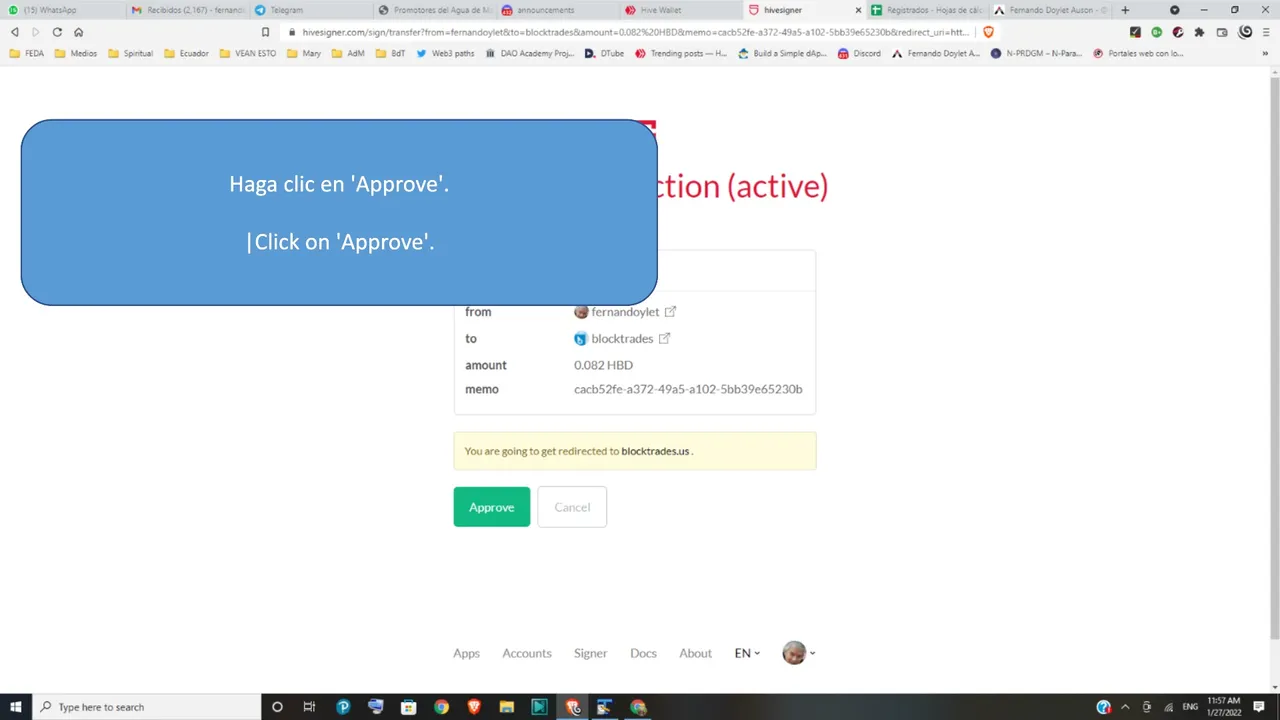This screenshot has width=1280, height=720.
Task: Open the green extension icon in toolbar
Action: [1156, 32]
